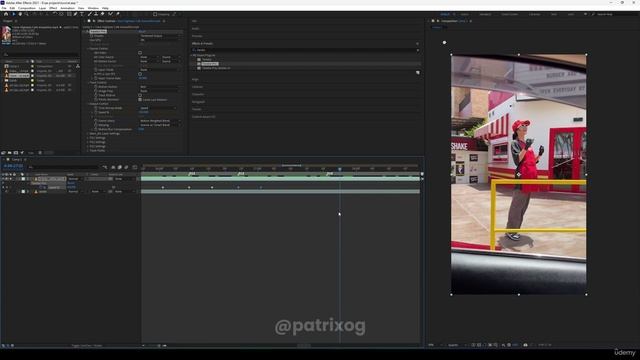Toggle Frame Blending icon in timeline header
This screenshot has width=640, height=360.
click(x=120, y=167)
